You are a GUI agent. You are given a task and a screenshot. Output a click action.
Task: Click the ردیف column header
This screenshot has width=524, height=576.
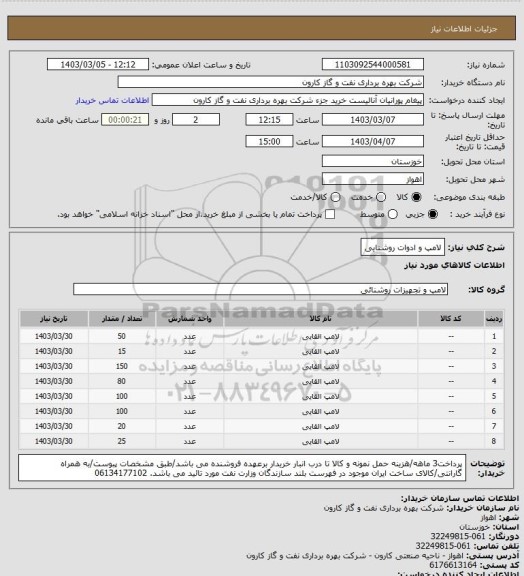(494, 319)
